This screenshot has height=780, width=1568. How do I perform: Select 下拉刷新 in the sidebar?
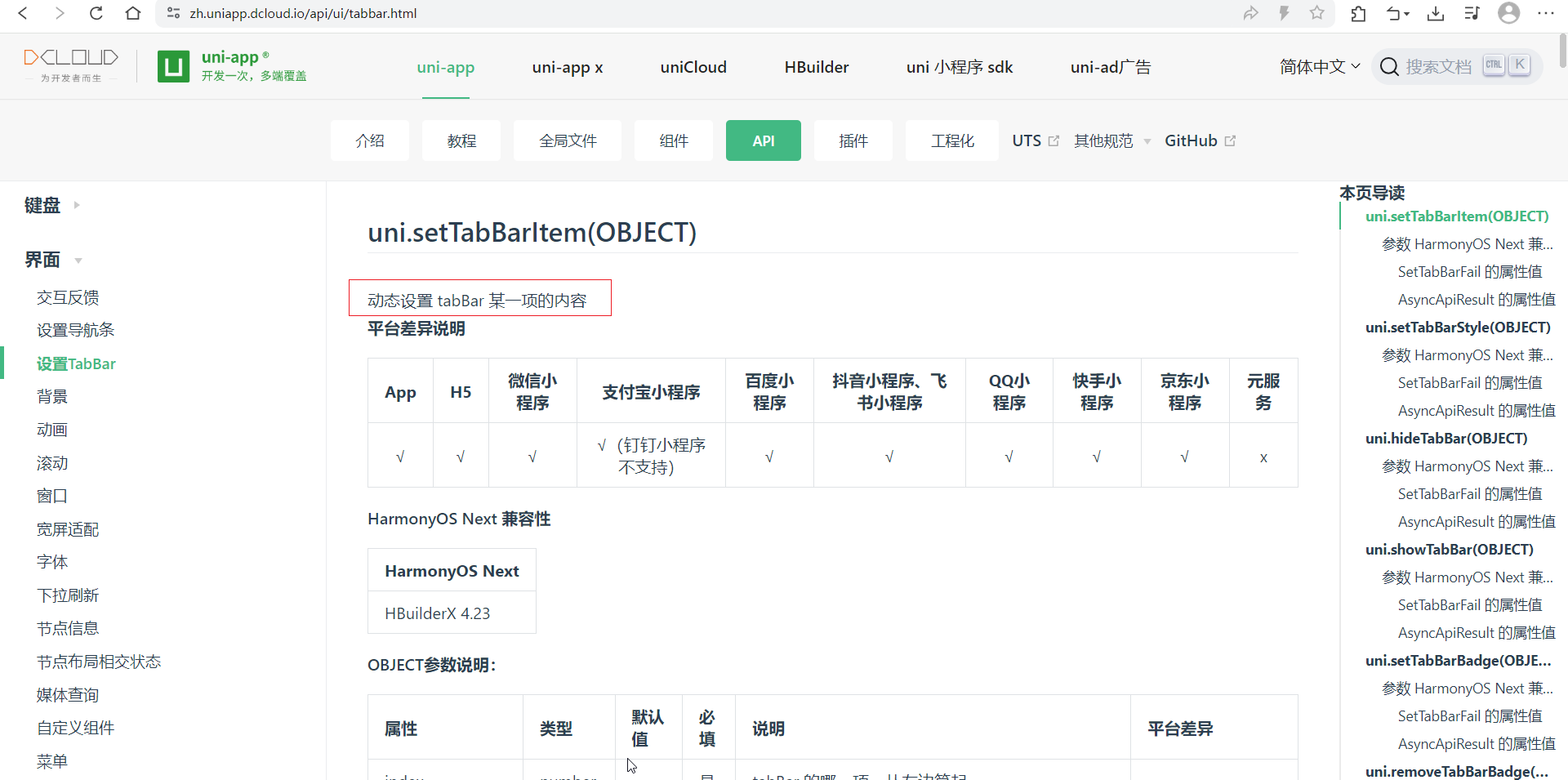[68, 595]
